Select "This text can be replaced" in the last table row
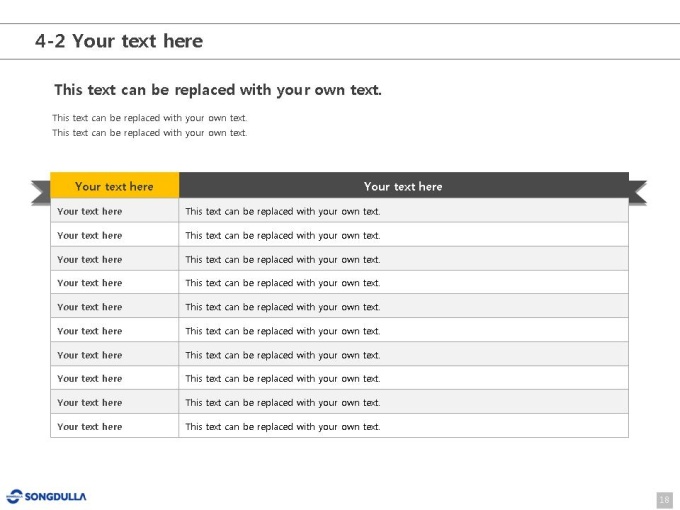This screenshot has width=680, height=510. [240, 427]
